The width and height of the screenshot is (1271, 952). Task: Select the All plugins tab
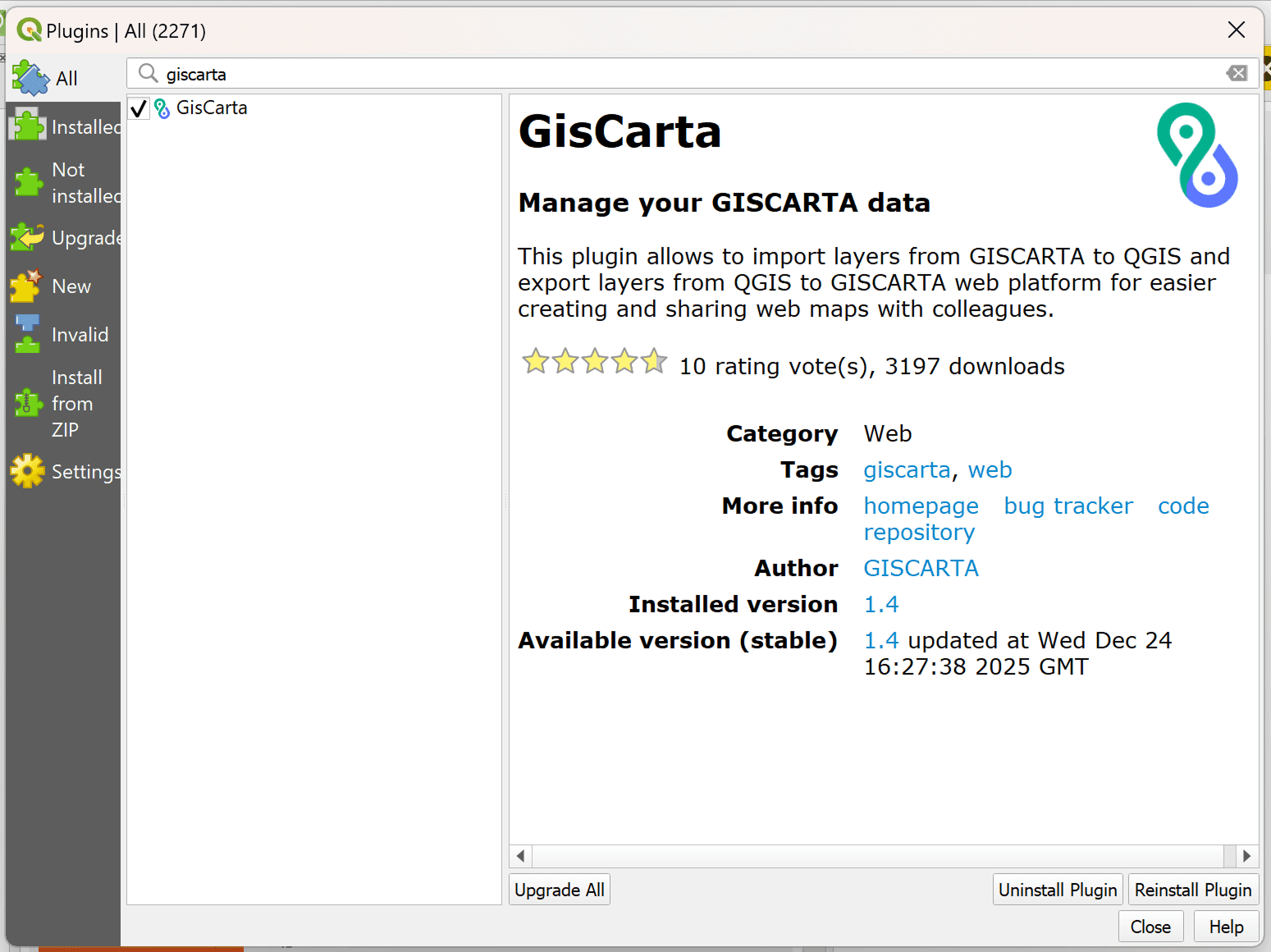click(63, 79)
